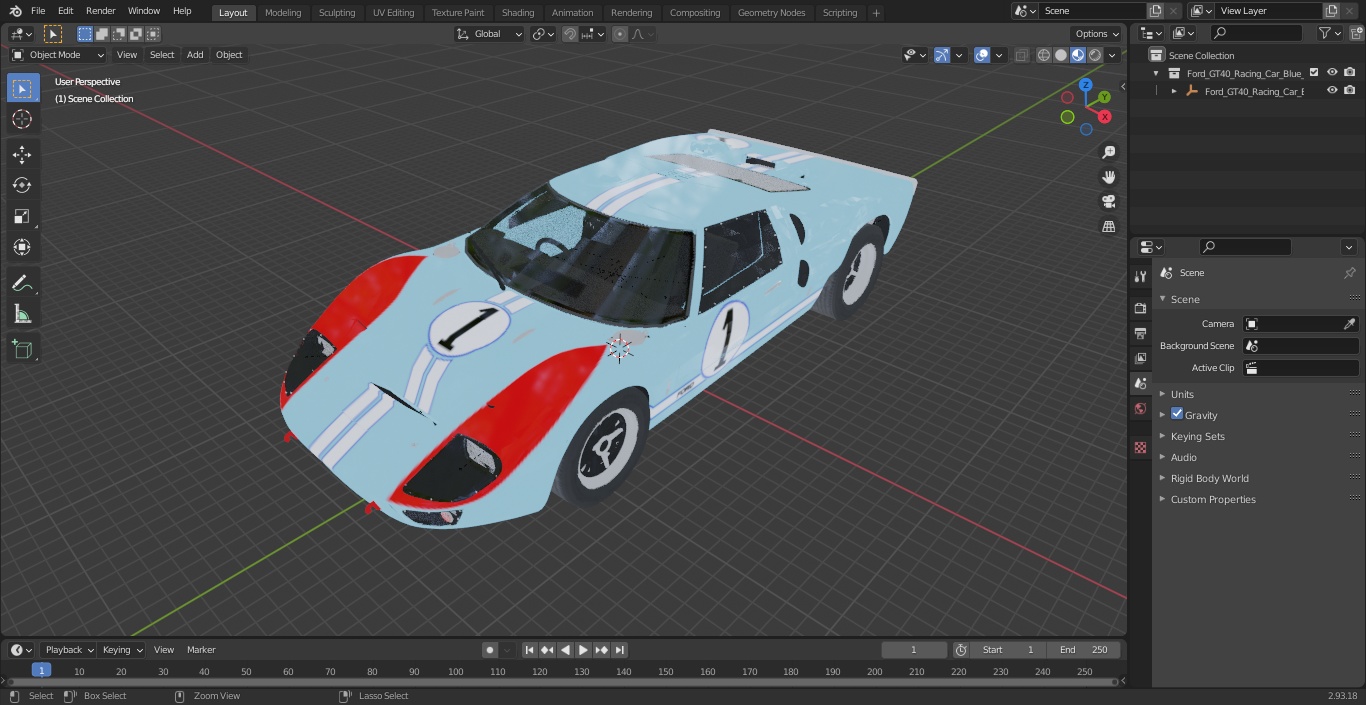Open the Output properties tab
The image size is (1366, 705).
[x=1140, y=333]
